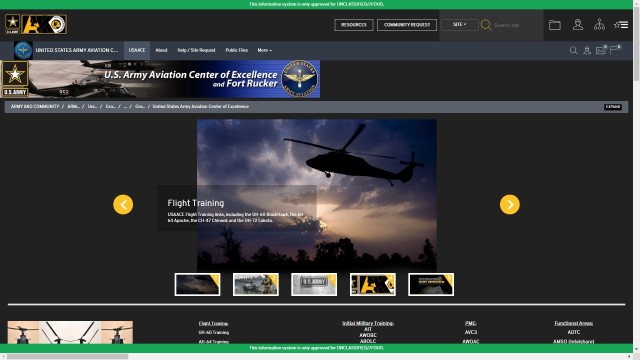The image size is (640, 360).
Task: Open the favorites star list menu
Action: click(x=621, y=25)
